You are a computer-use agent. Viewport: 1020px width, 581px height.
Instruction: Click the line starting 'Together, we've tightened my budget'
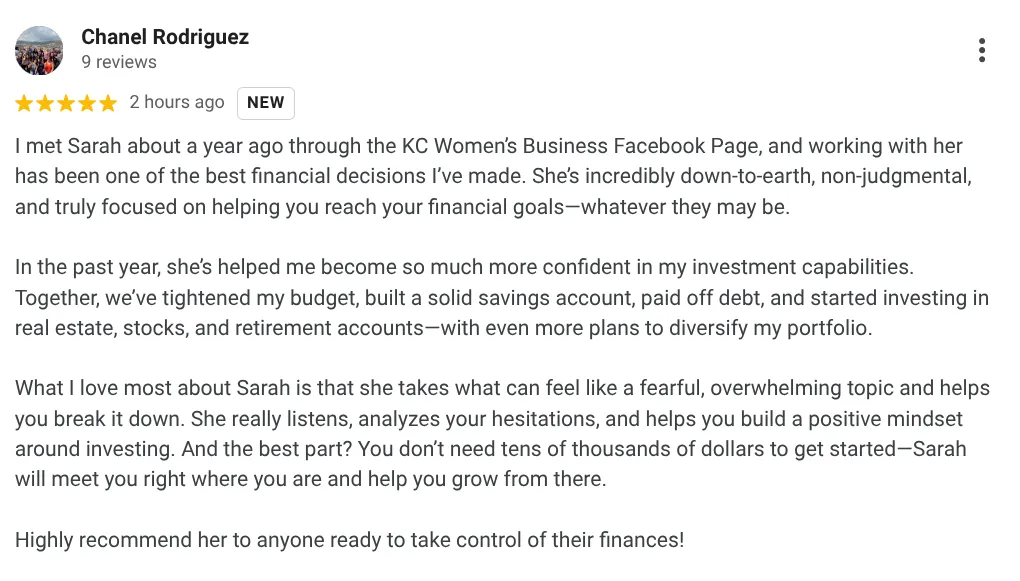pyautogui.click(x=502, y=297)
